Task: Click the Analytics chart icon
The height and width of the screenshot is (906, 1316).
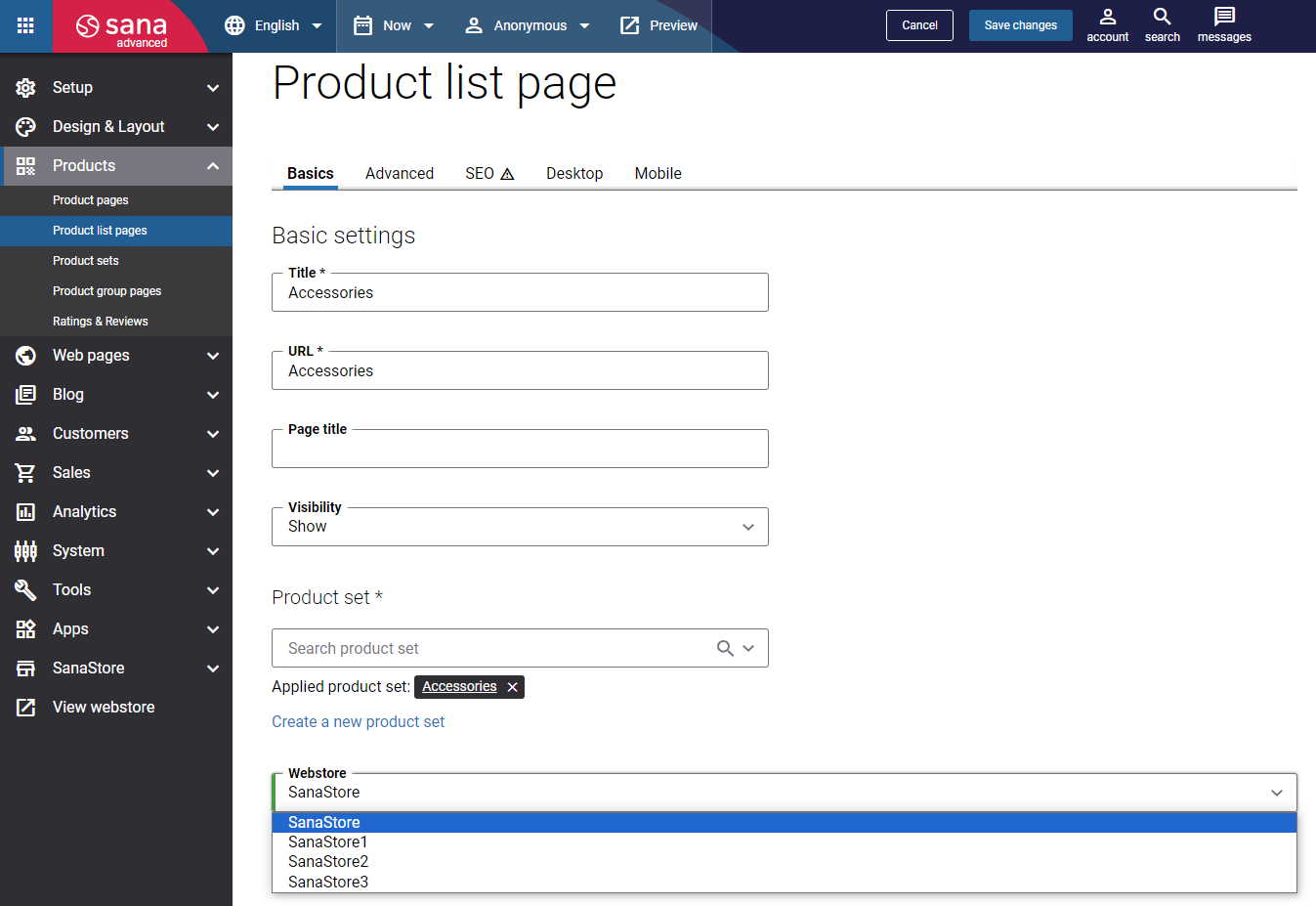Action: tap(25, 512)
